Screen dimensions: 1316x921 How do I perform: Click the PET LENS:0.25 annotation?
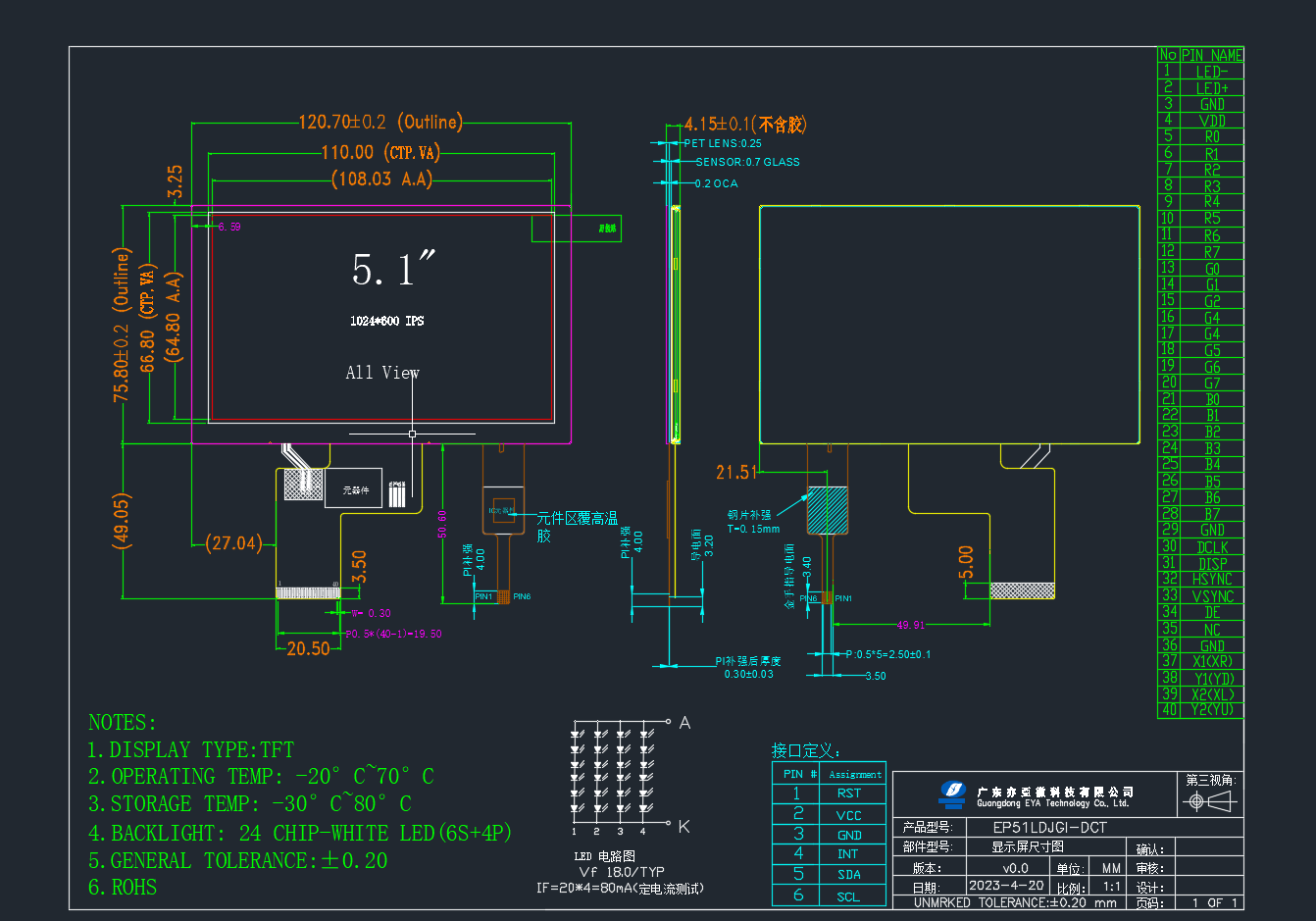[x=723, y=143]
